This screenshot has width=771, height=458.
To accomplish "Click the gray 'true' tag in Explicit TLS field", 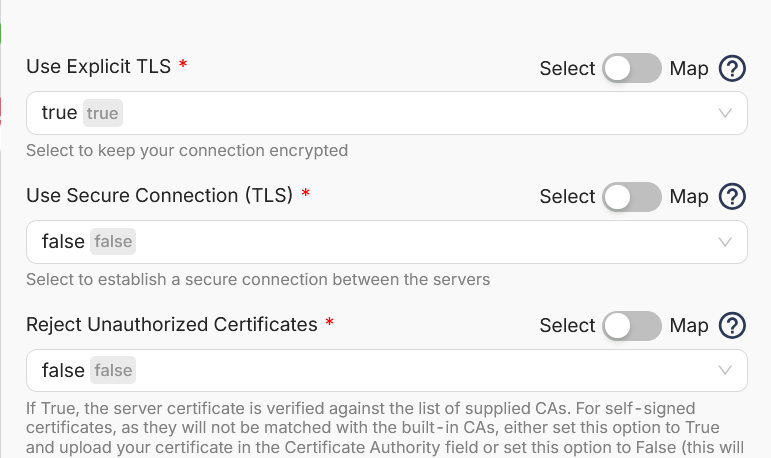I will coord(103,113).
